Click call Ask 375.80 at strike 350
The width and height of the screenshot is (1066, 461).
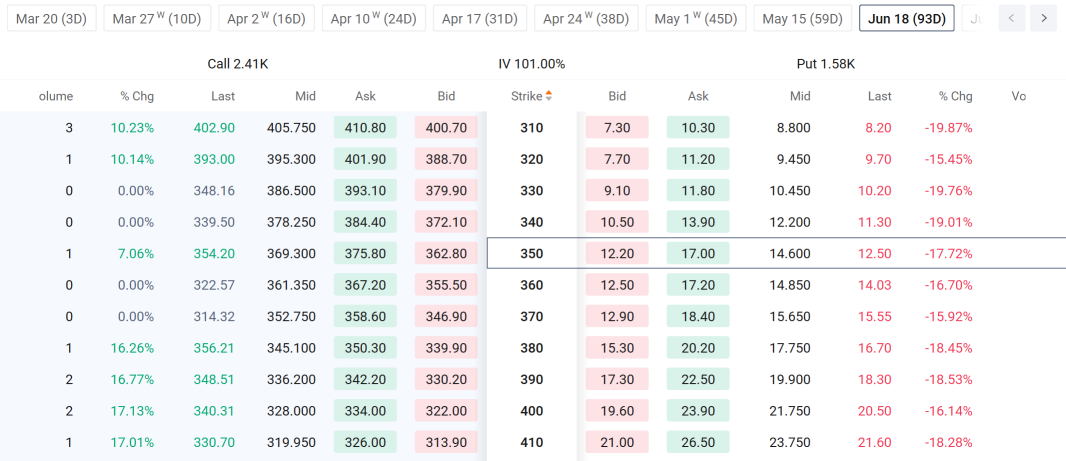point(365,254)
